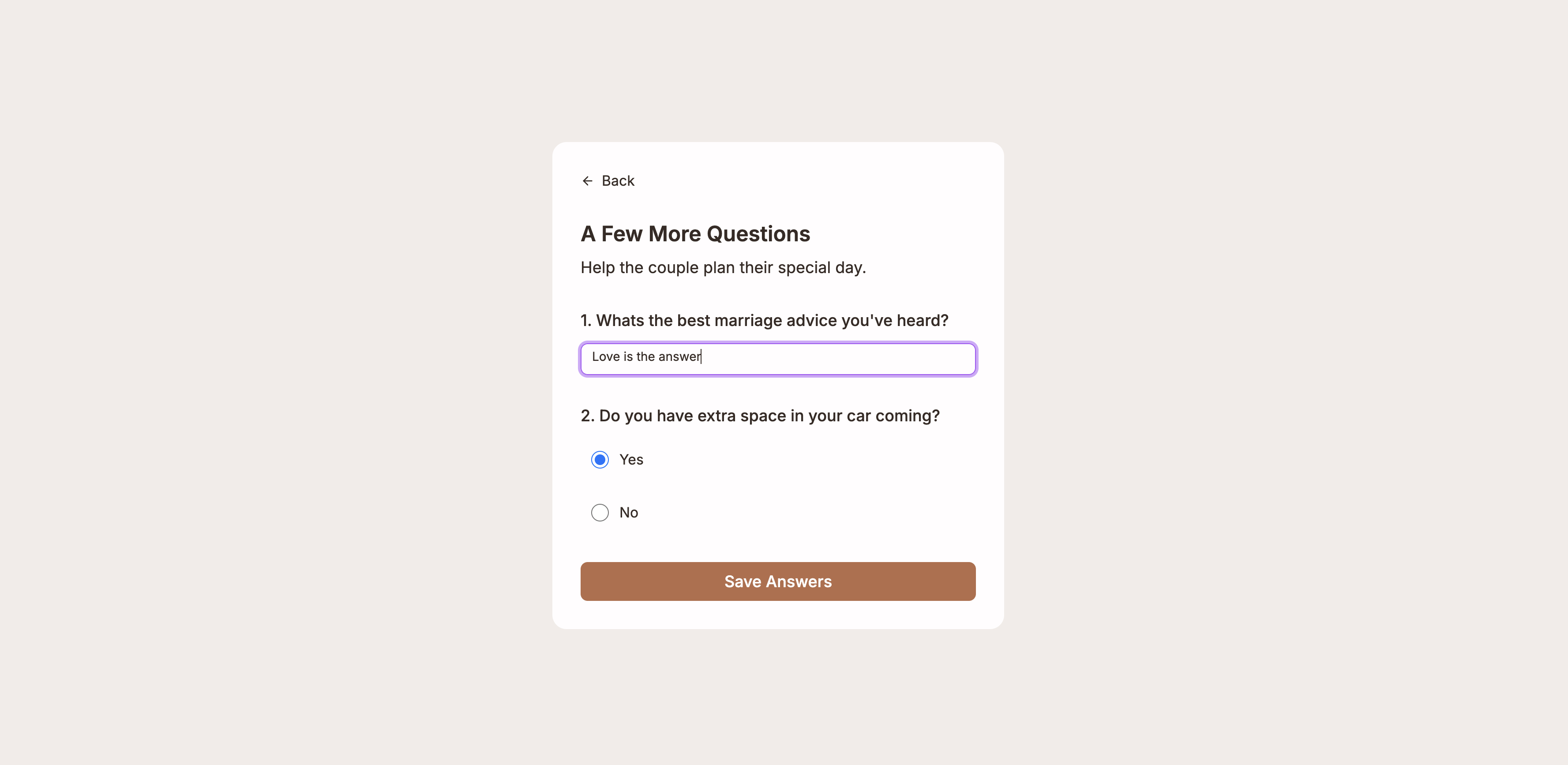Click the Back link to return
Screen dimensions: 1568x765
pos(618,180)
